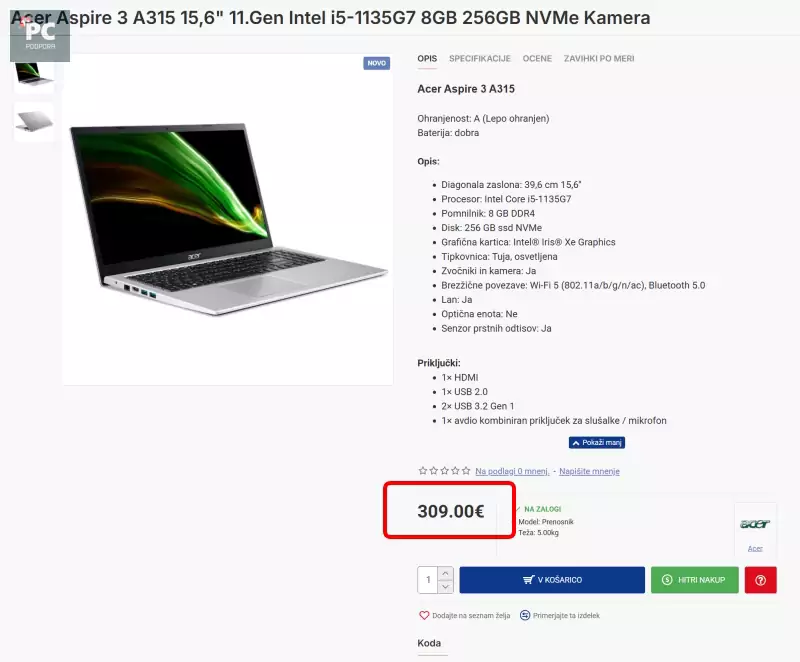Select the Opis tab

(x=427, y=59)
